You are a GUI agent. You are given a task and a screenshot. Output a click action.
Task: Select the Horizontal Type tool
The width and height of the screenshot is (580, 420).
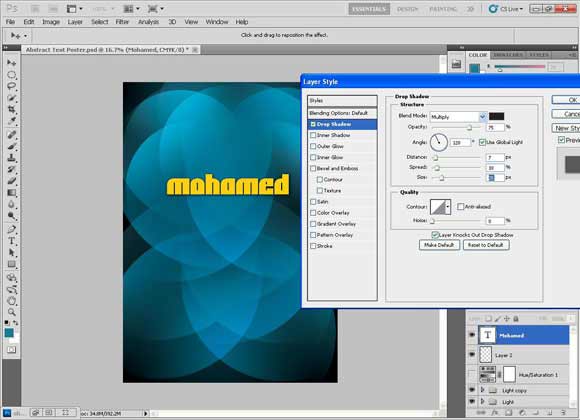(x=11, y=241)
